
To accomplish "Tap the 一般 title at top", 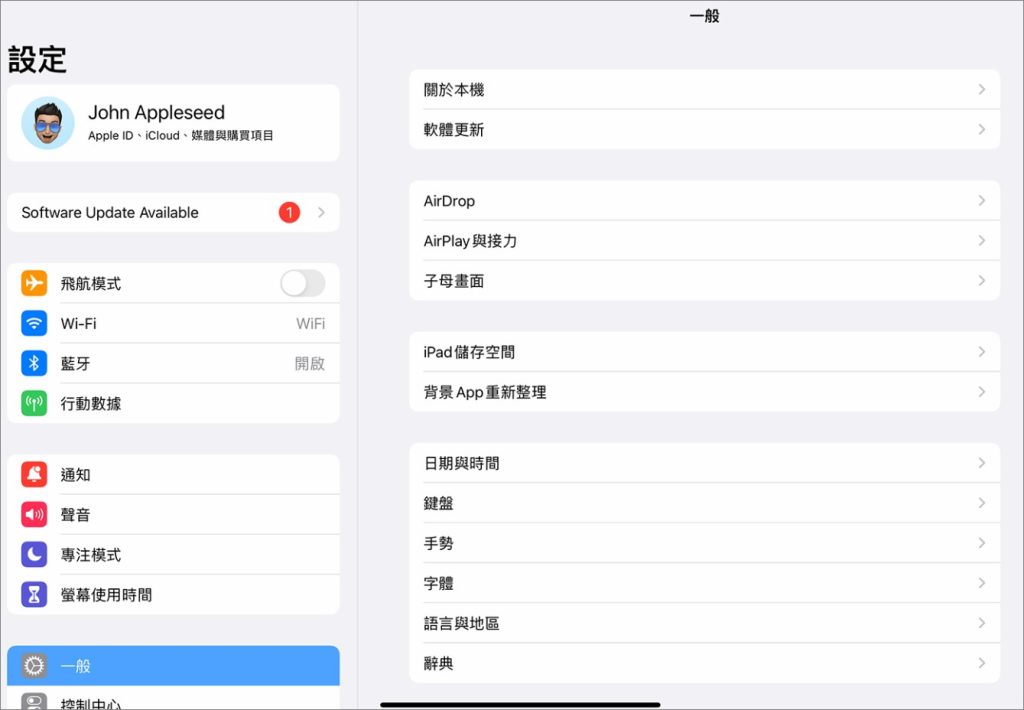I will tap(705, 16).
